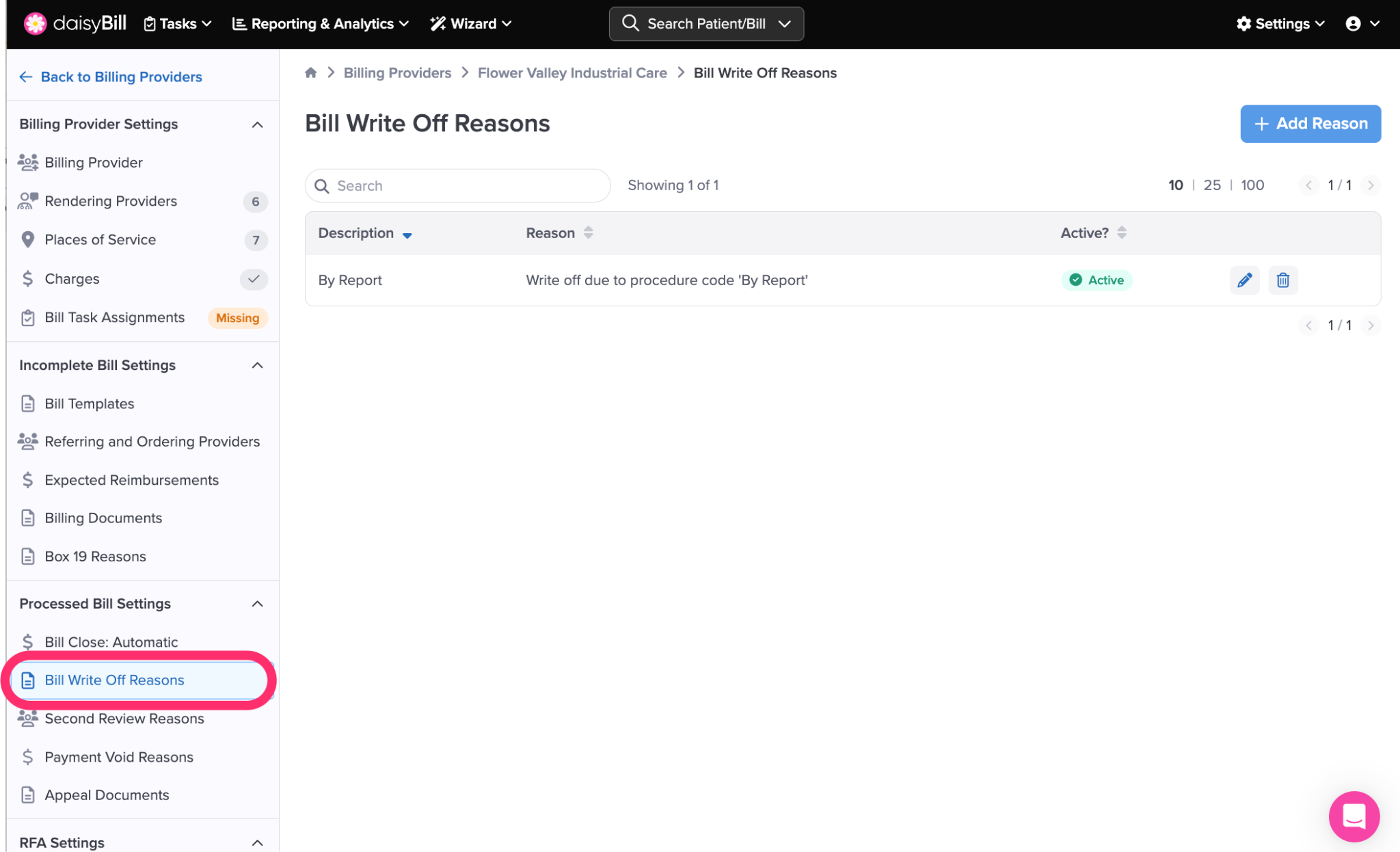The image size is (1400, 852).
Task: Click the Places of Service pin icon
Action: 27,239
